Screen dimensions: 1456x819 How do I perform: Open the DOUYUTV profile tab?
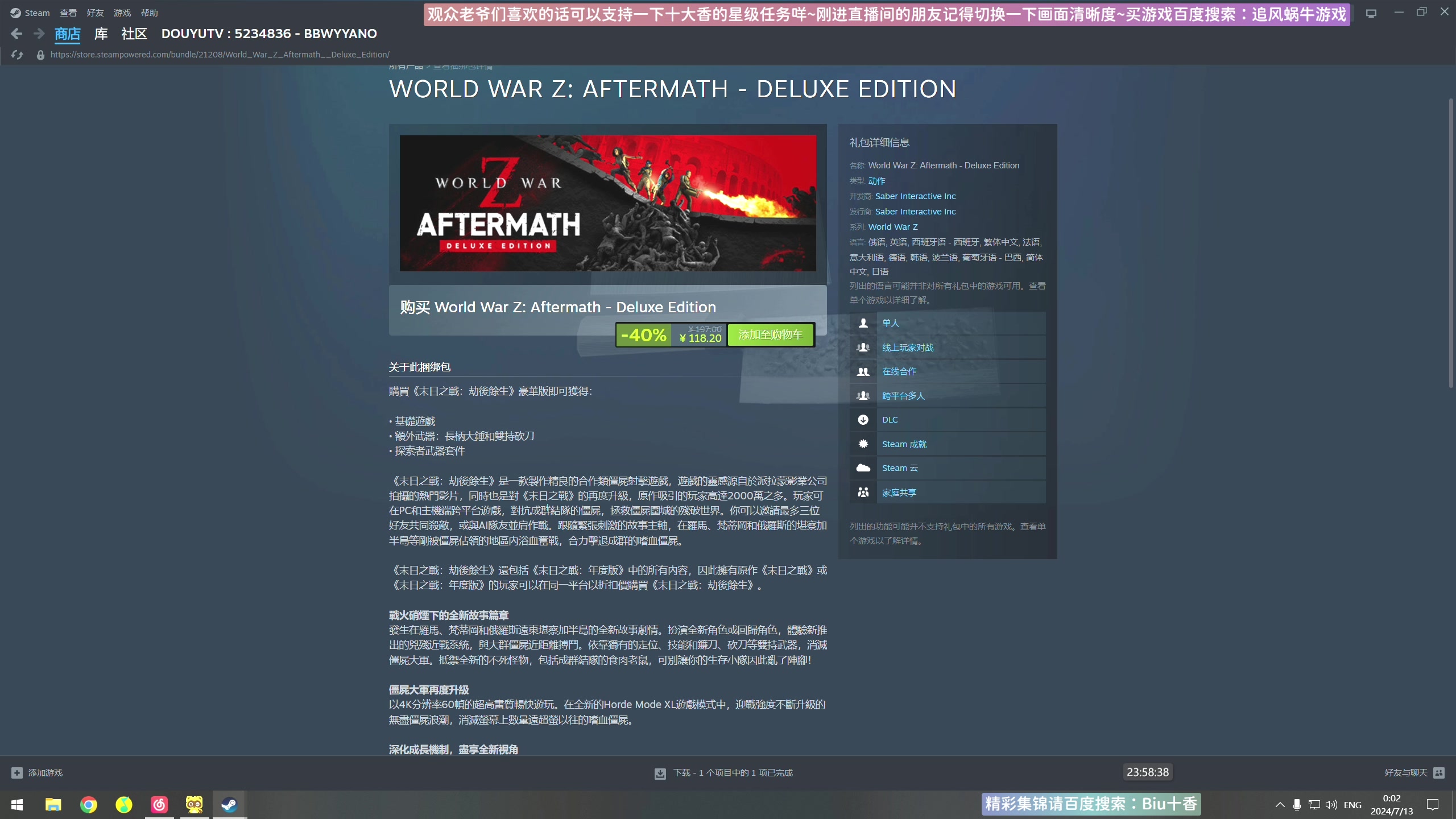(269, 34)
